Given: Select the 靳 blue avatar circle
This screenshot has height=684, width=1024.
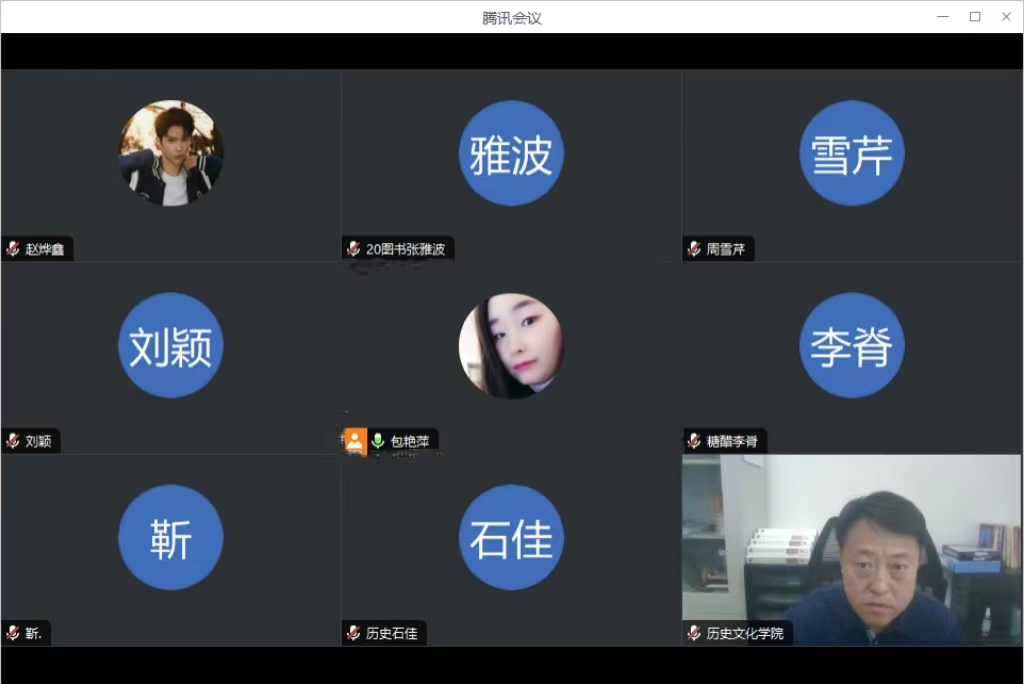Looking at the screenshot, I should point(171,537).
